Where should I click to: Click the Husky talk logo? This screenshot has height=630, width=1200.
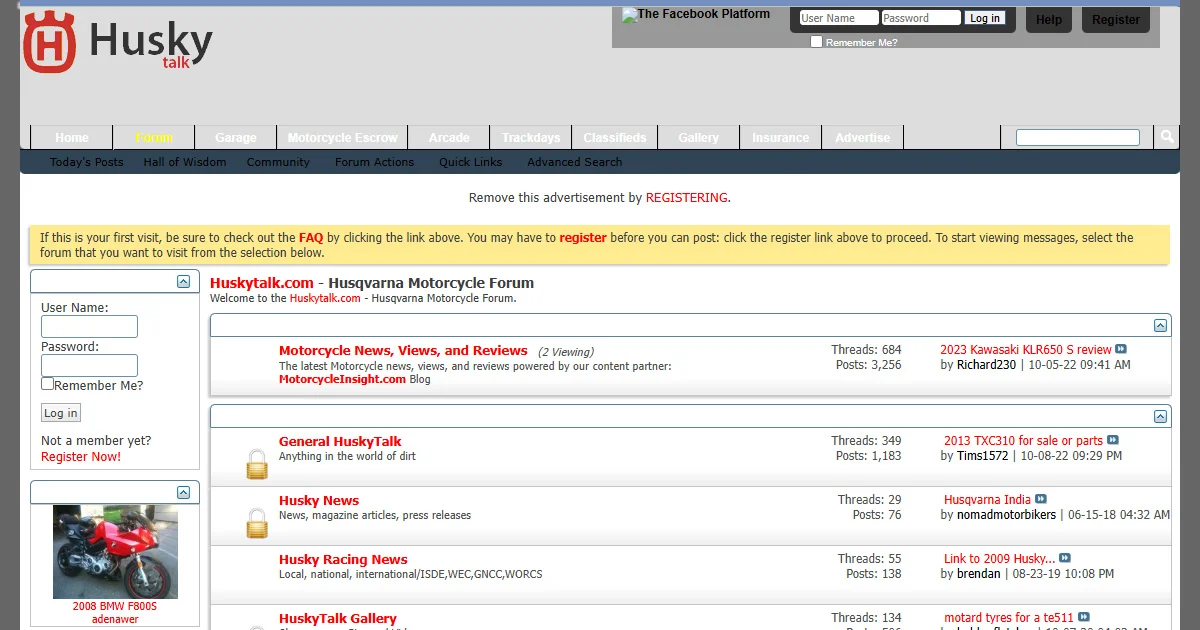(x=118, y=43)
